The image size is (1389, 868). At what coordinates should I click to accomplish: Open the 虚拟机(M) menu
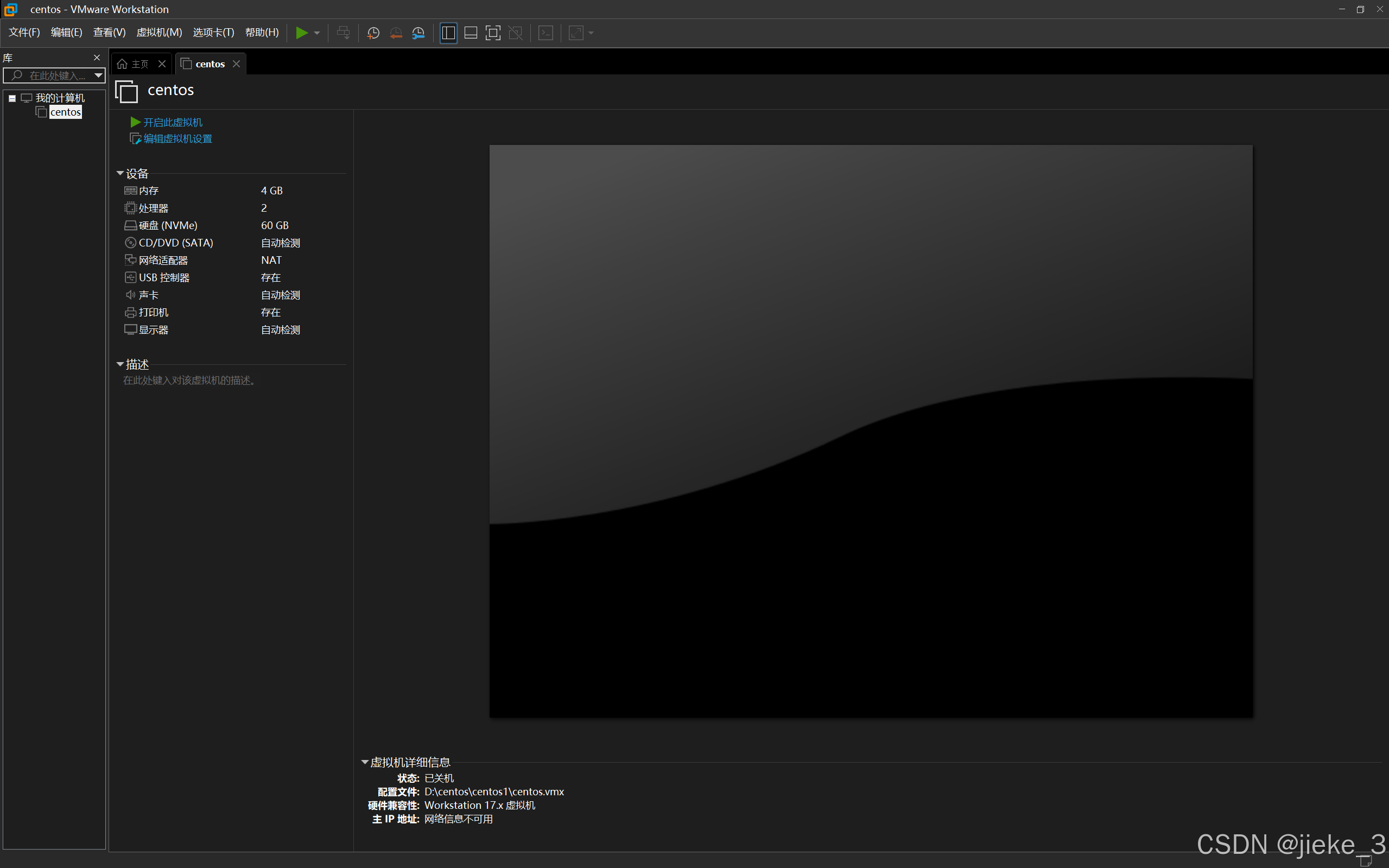coord(159,32)
